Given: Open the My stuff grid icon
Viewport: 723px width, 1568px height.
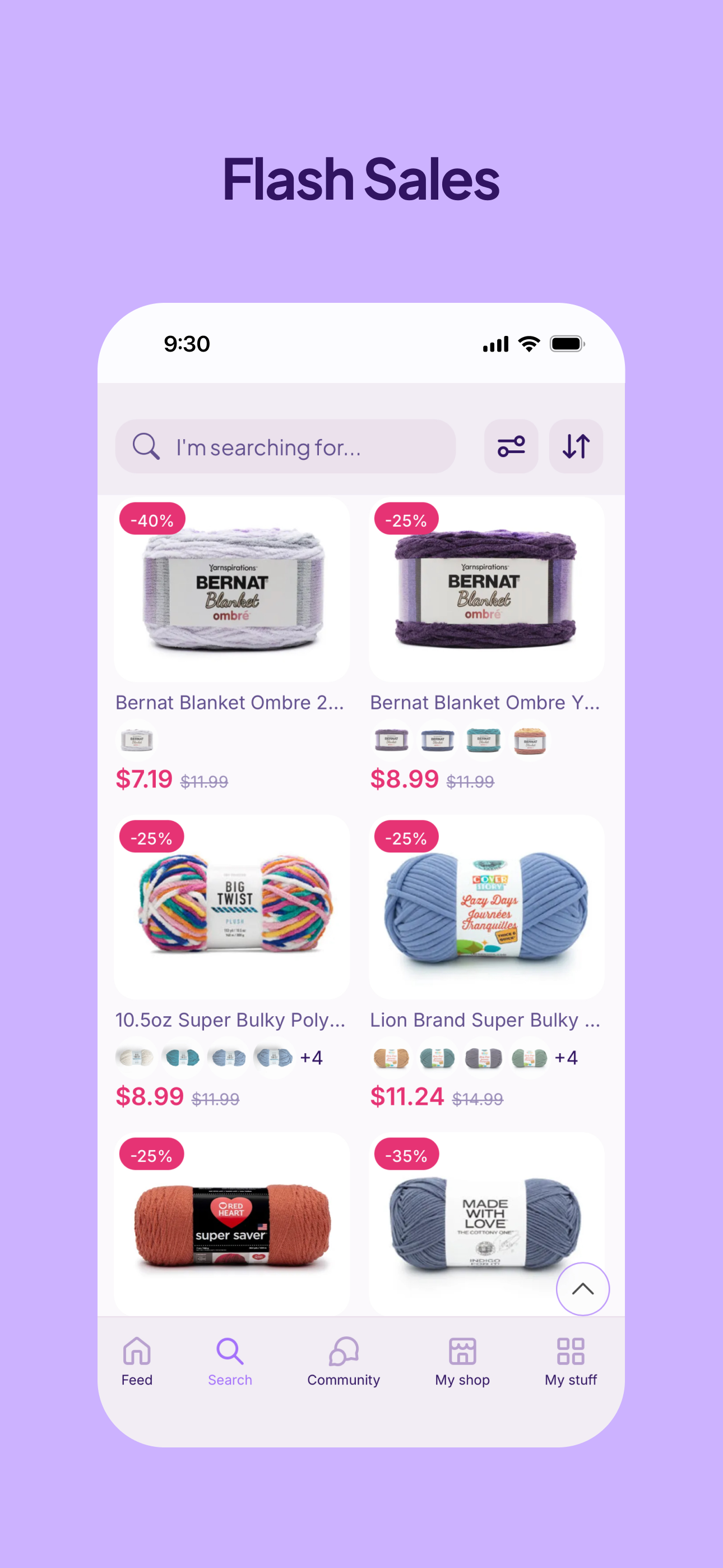Looking at the screenshot, I should click(570, 1361).
